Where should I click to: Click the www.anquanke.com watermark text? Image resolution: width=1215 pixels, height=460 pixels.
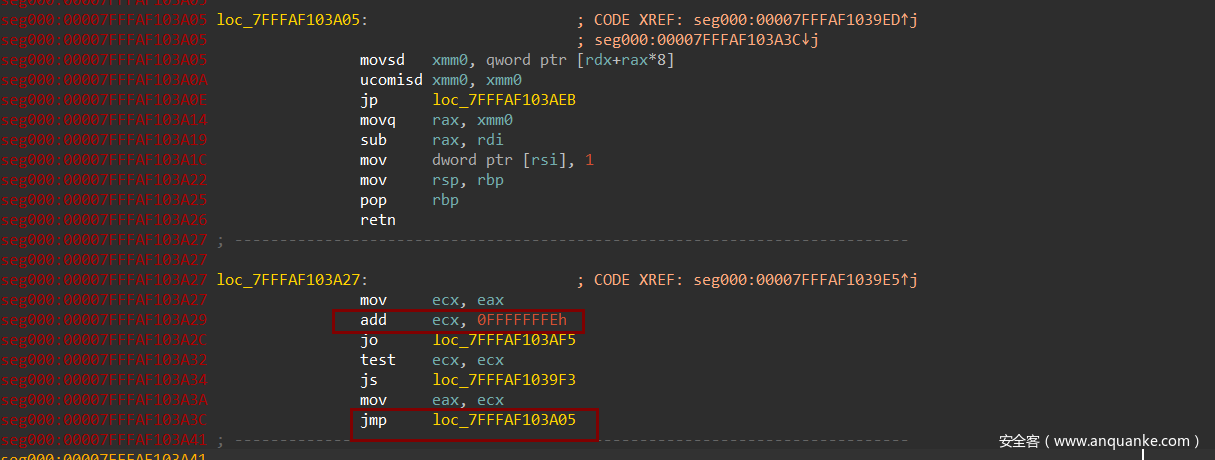[1098, 441]
